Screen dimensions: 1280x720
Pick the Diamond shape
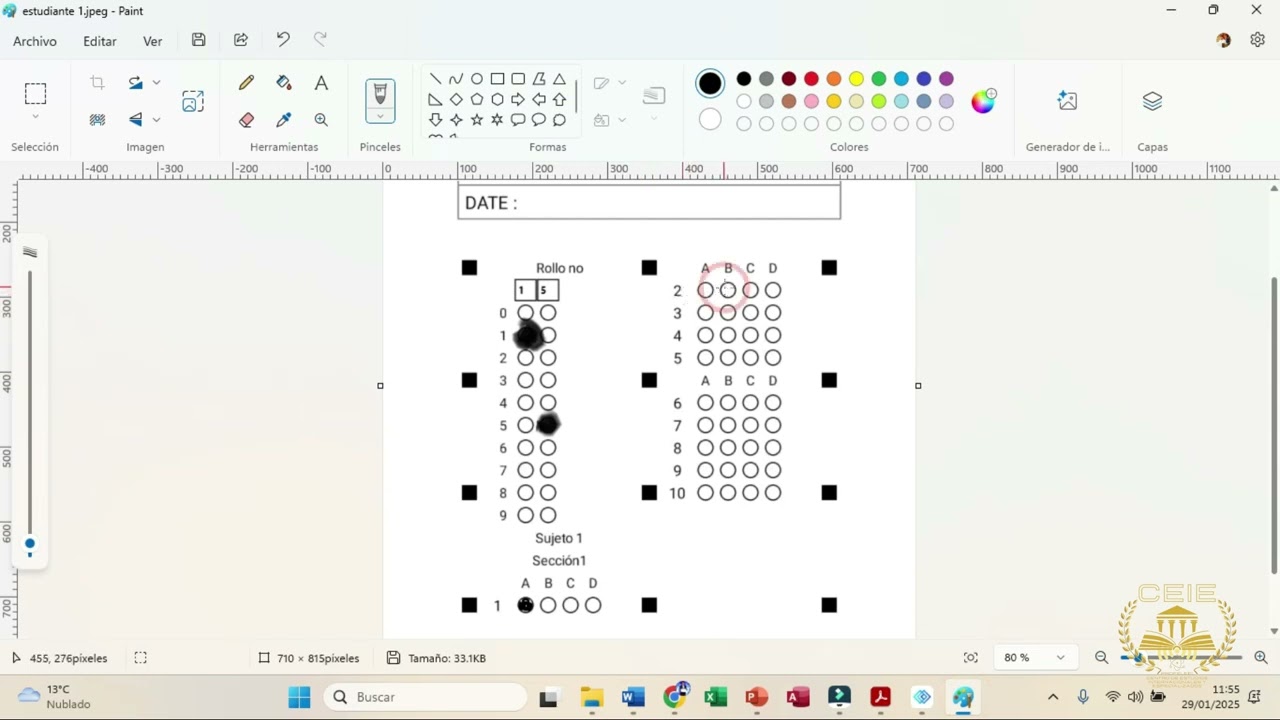tap(456, 100)
